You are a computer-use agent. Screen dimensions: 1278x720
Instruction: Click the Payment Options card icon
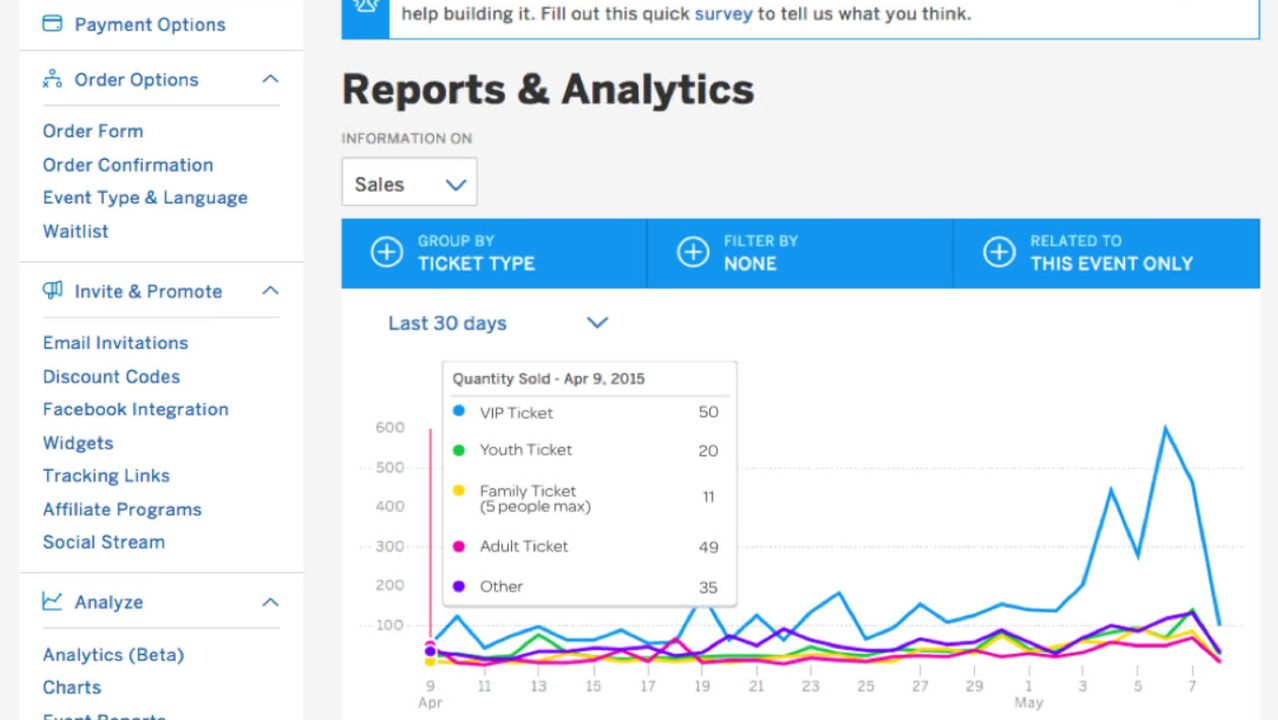52,24
